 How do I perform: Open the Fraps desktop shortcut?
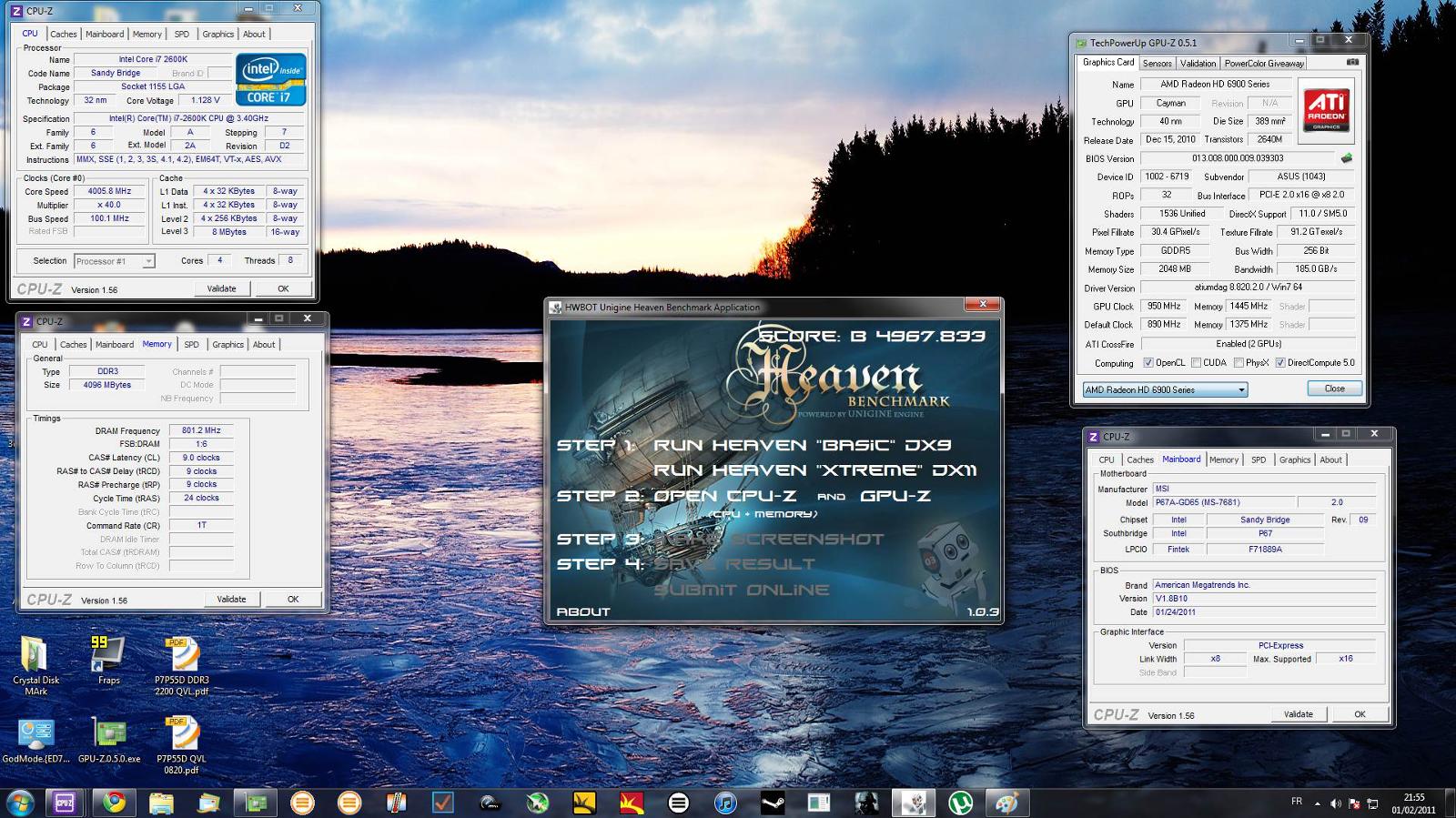point(108,661)
